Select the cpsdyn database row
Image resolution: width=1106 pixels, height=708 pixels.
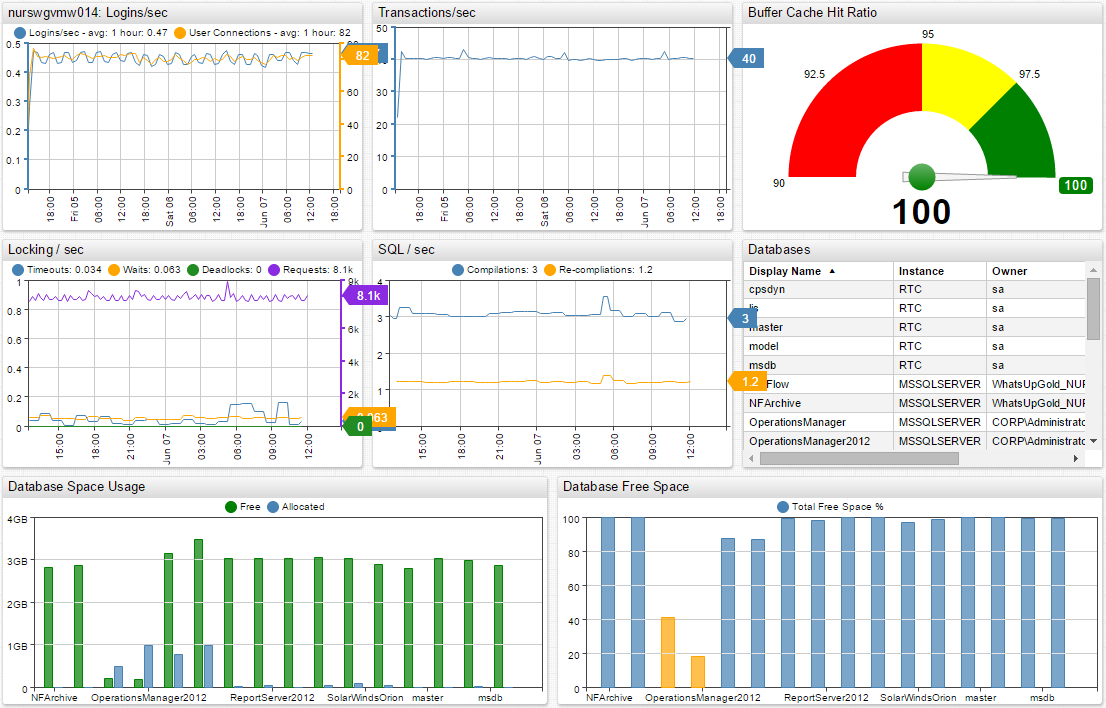click(x=768, y=289)
